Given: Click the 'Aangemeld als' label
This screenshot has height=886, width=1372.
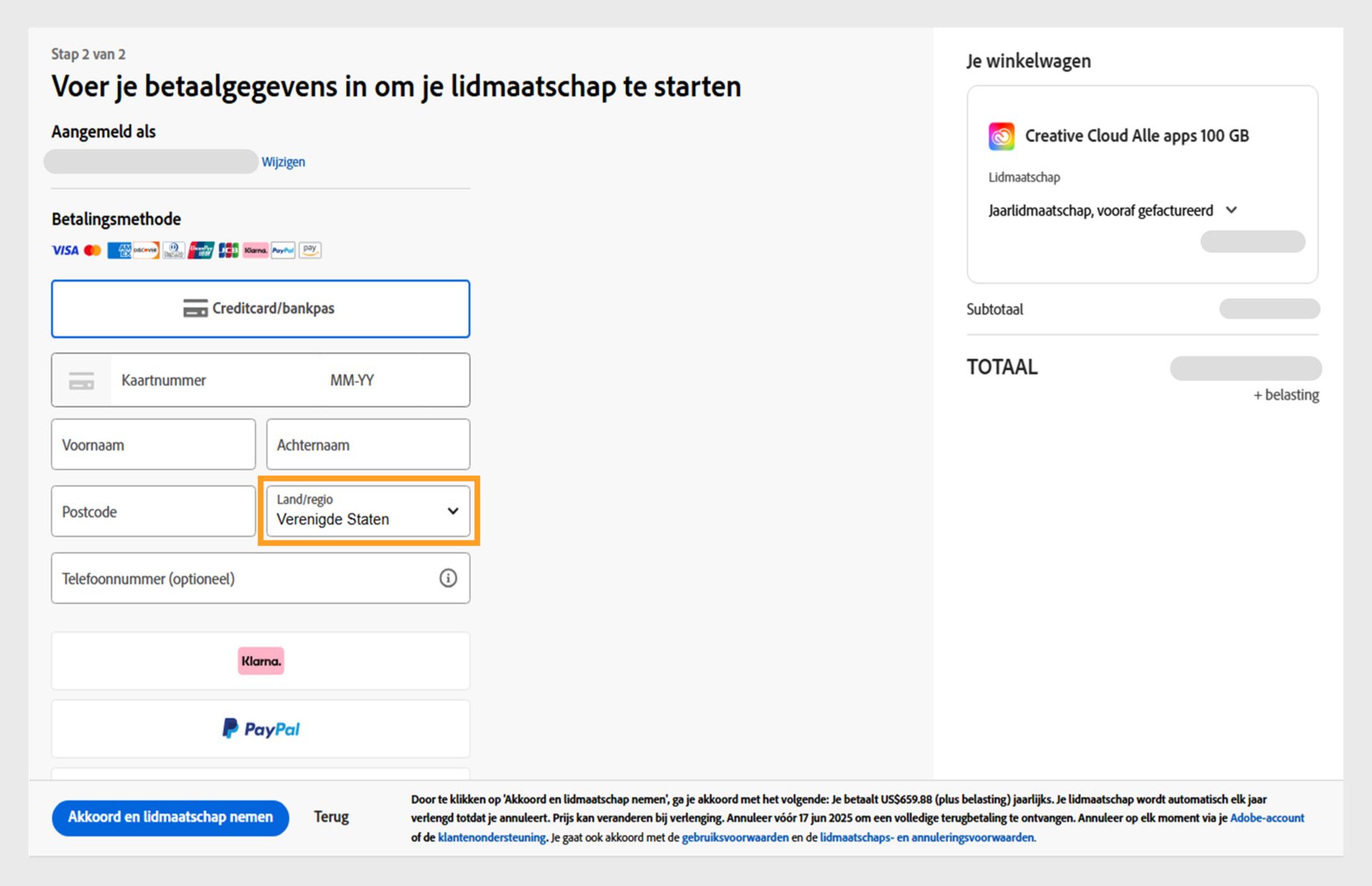Looking at the screenshot, I should (104, 131).
